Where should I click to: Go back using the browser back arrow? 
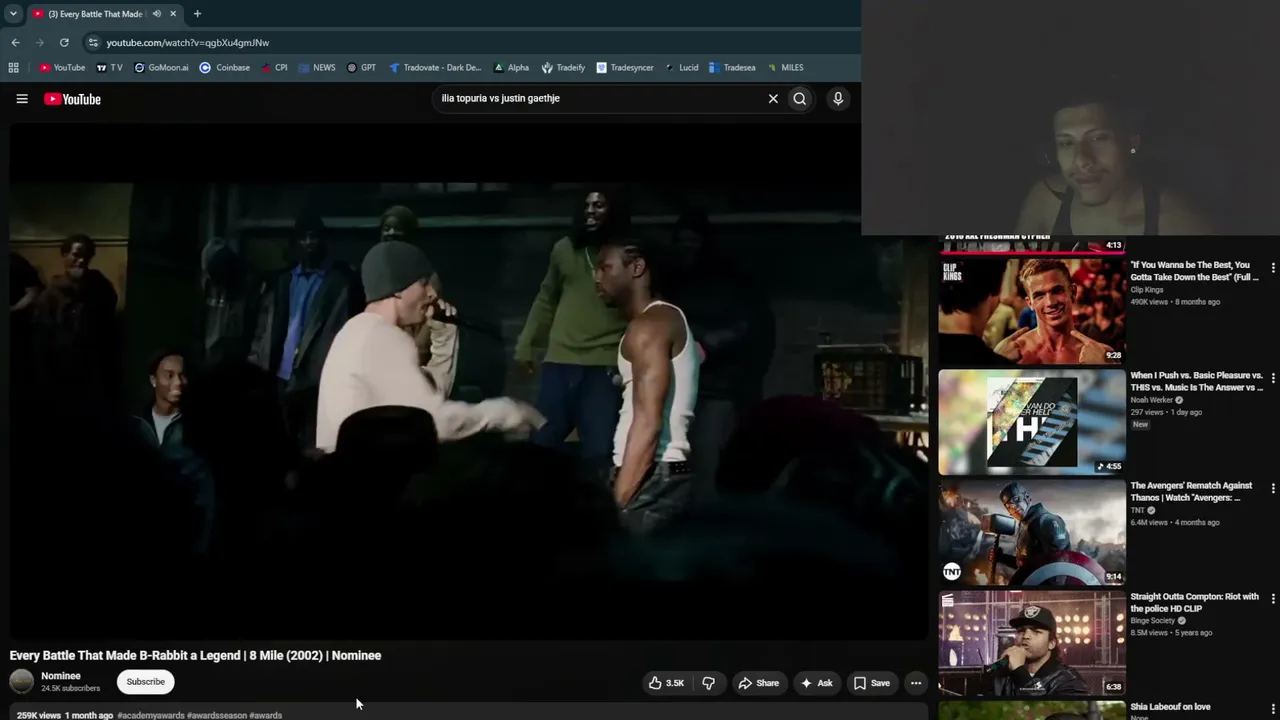[x=15, y=43]
